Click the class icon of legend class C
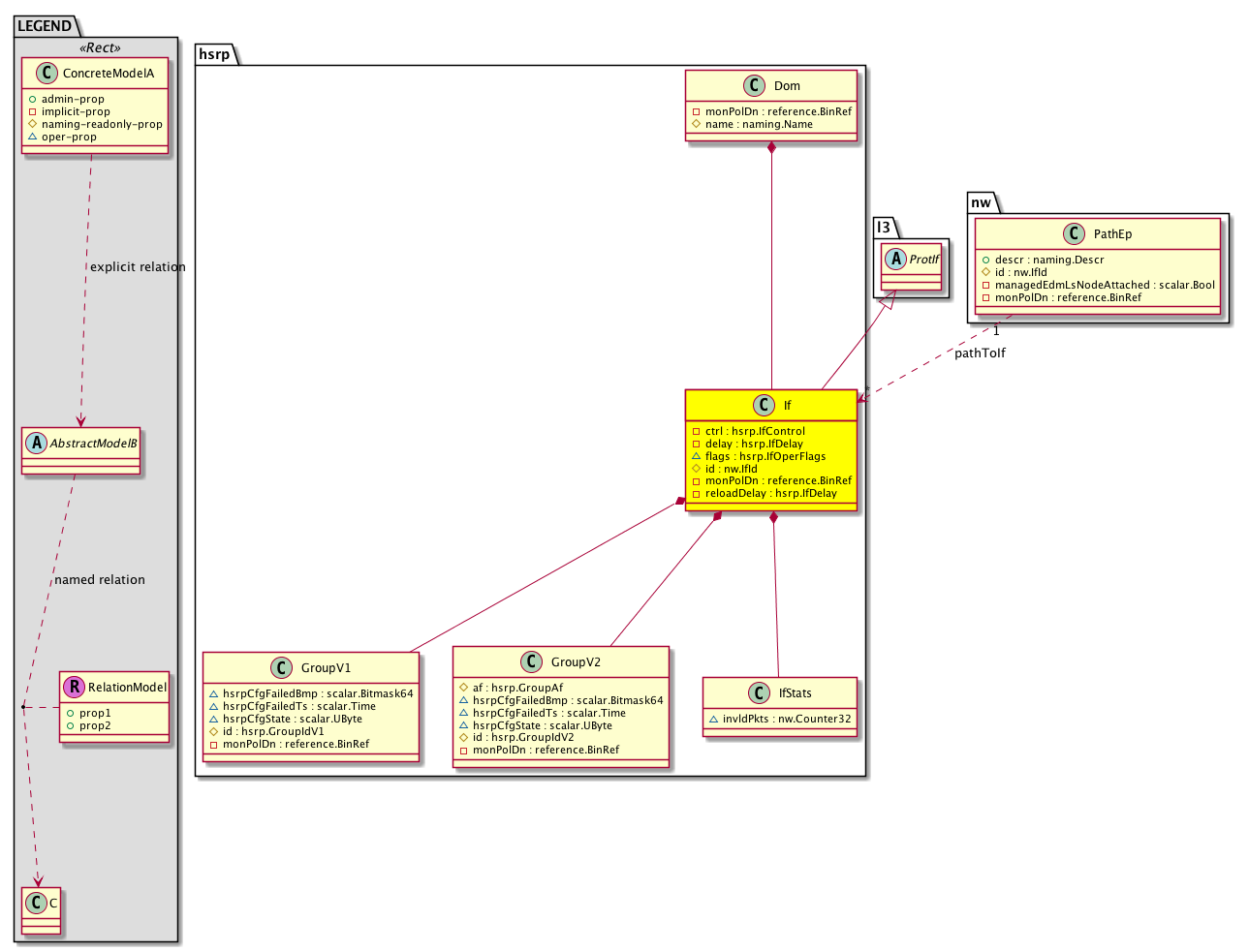 [36, 903]
